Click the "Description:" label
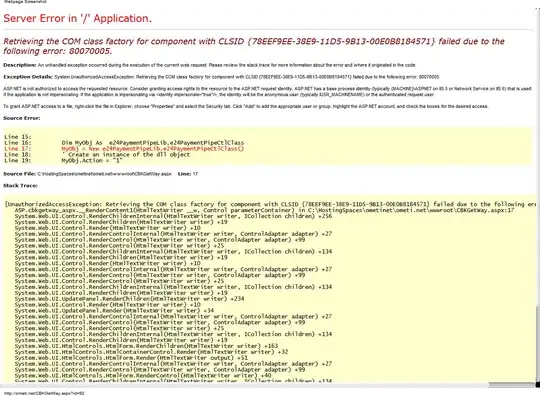The image size is (540, 396). tap(20, 65)
